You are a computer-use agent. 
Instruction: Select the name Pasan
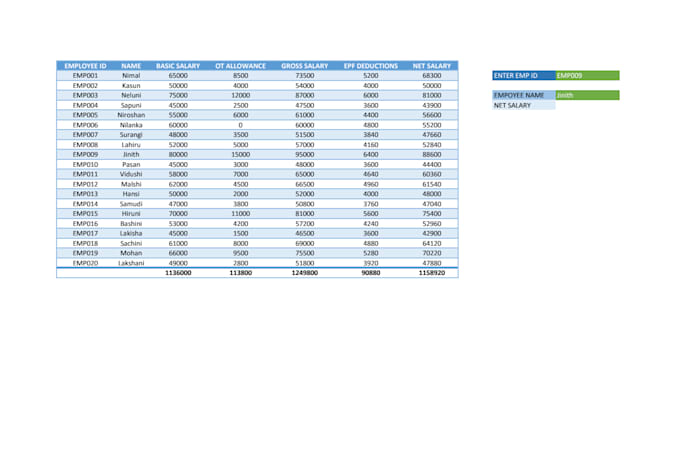coord(131,164)
